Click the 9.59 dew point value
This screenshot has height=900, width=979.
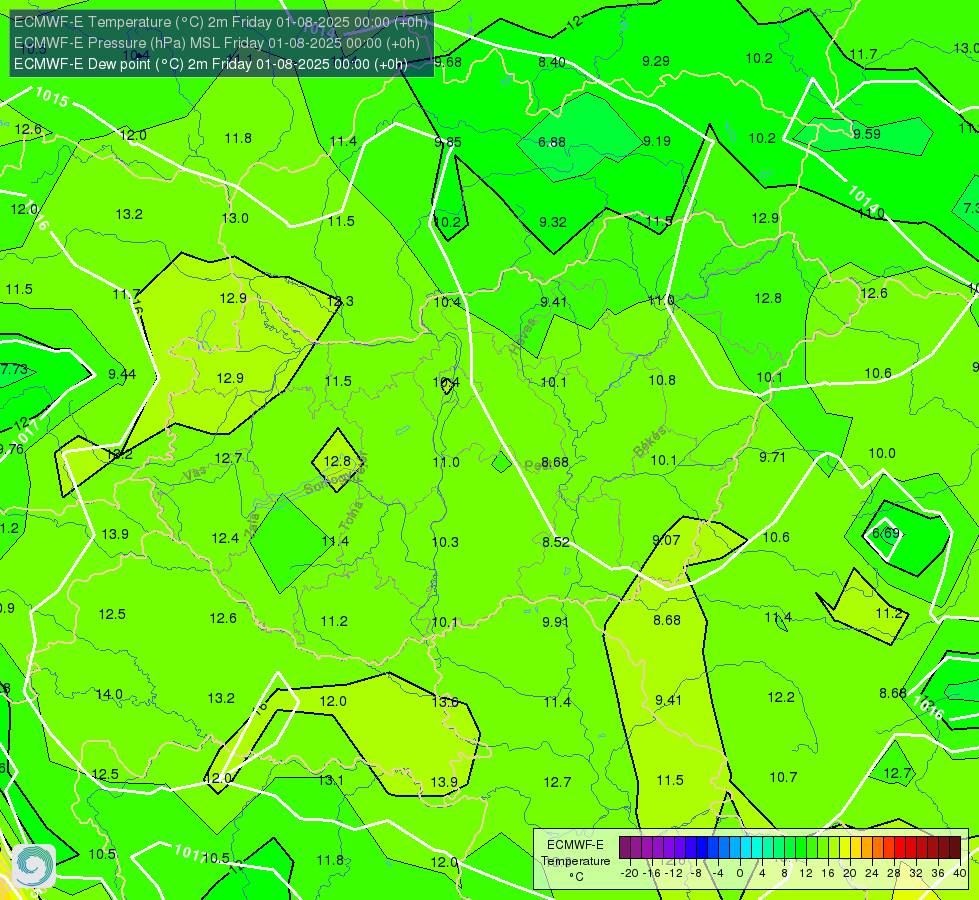pyautogui.click(x=867, y=134)
